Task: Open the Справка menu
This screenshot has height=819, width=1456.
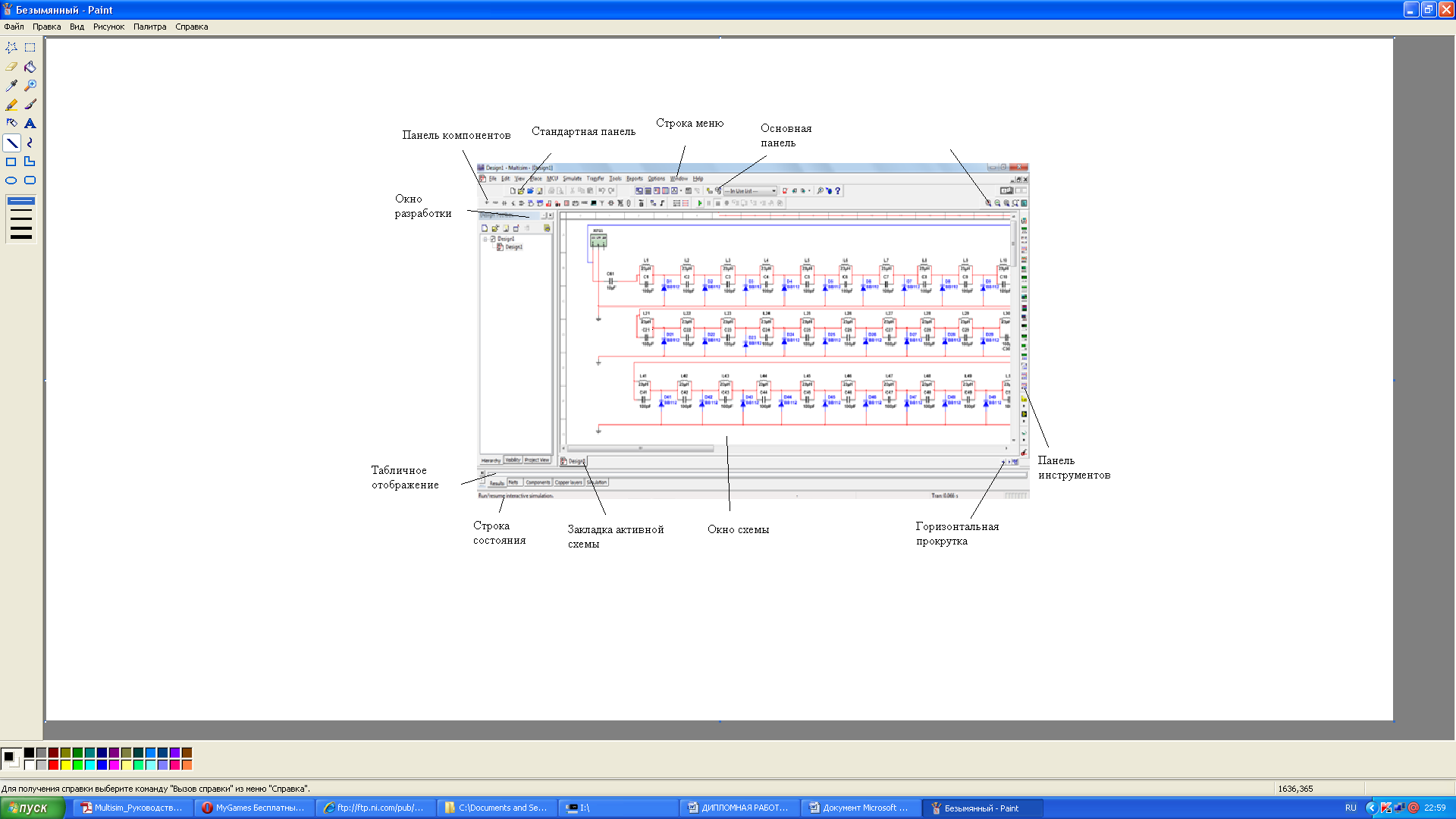Action: (191, 27)
